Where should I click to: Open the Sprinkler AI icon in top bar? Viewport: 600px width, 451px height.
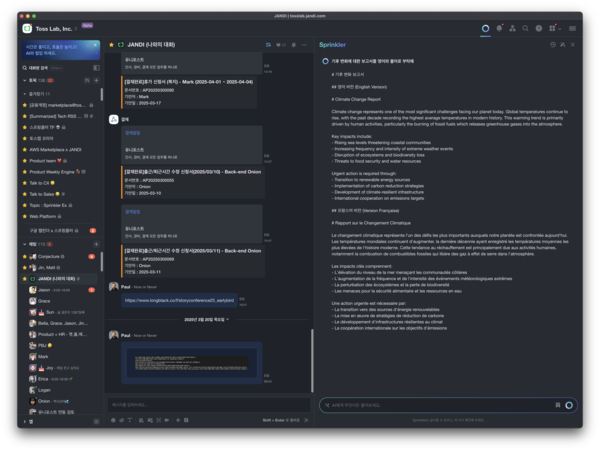[x=485, y=29]
